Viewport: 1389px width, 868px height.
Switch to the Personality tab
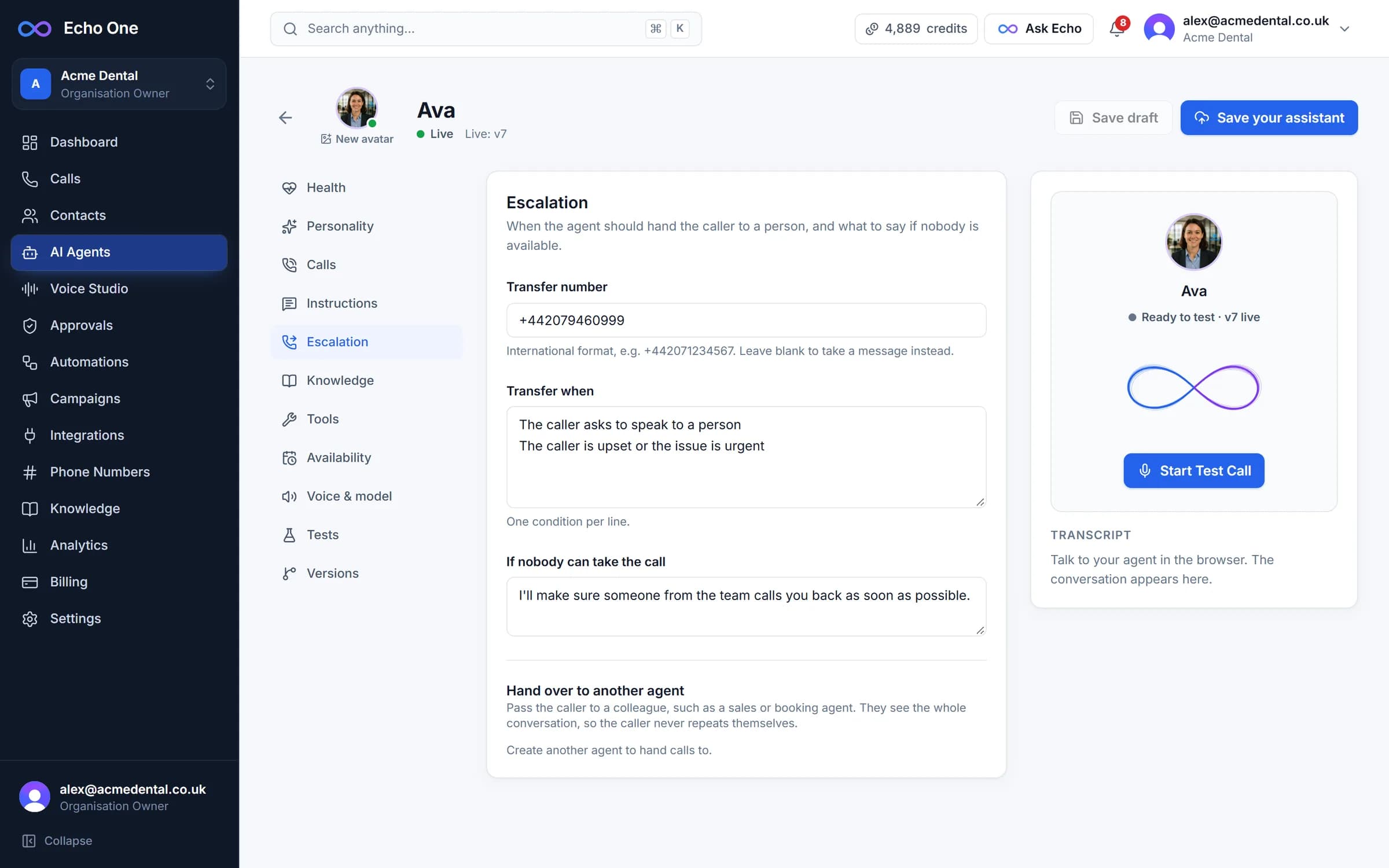click(366, 226)
